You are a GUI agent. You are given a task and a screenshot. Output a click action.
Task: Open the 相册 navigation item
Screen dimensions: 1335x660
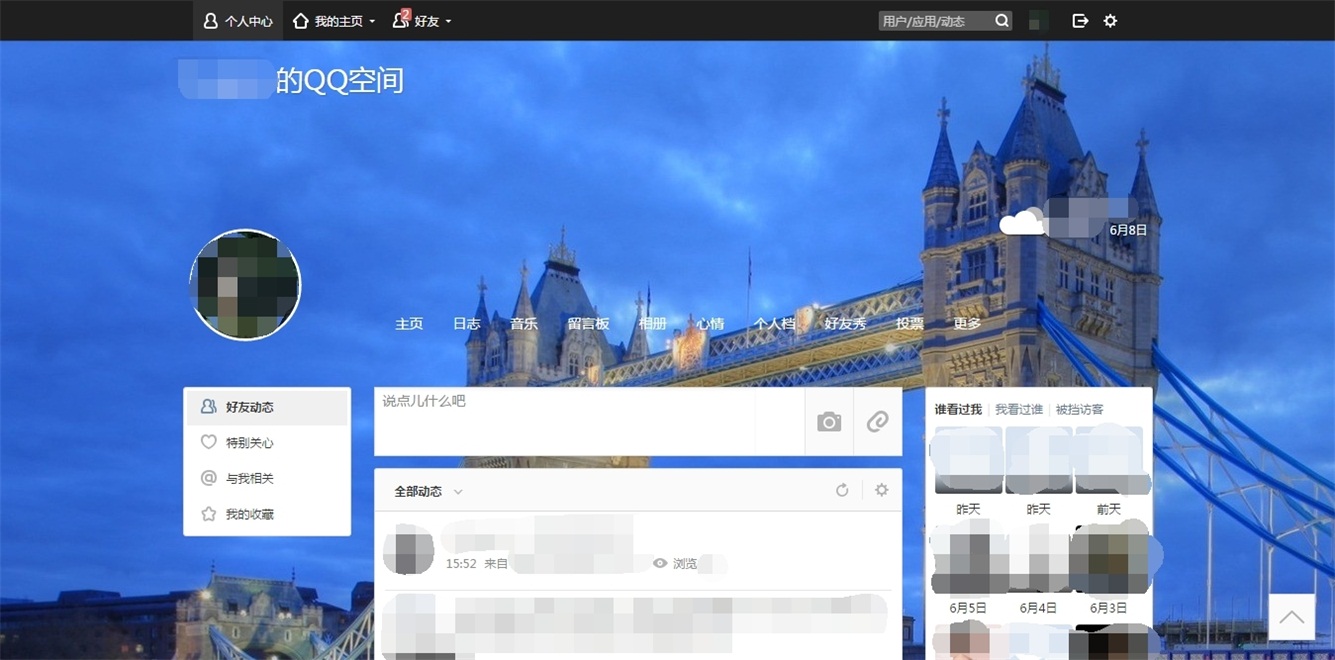tap(652, 323)
